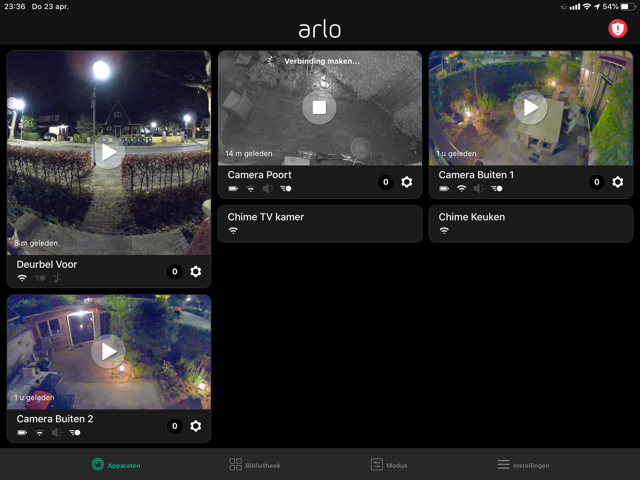The height and width of the screenshot is (480, 640).
Task: Tap Chime TV kamer wifi icon
Action: [233, 231]
